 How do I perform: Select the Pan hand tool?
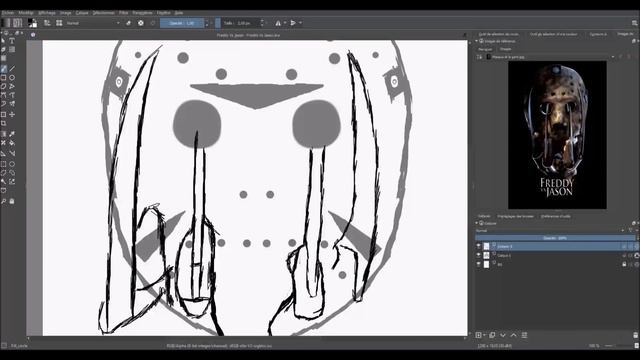(12, 201)
